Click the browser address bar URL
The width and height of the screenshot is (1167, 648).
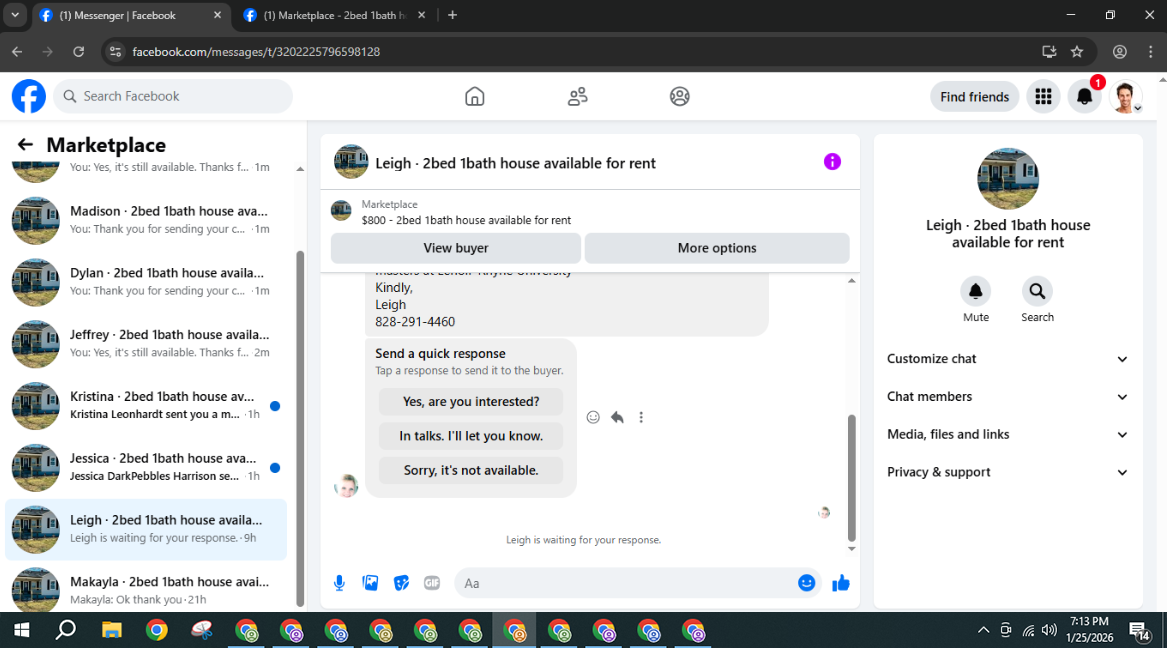pos(256,51)
